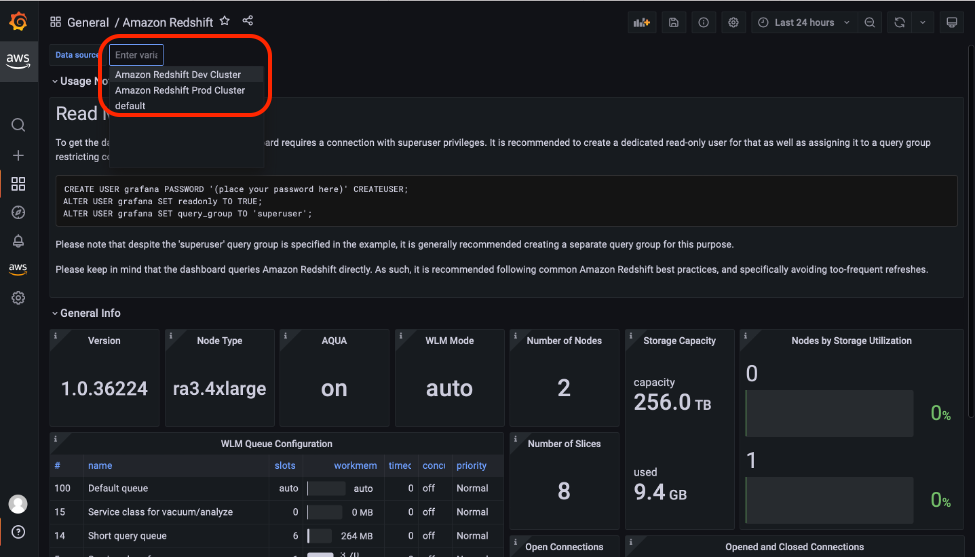Click the data source variable input field
The height and width of the screenshot is (558, 977).
136,55
